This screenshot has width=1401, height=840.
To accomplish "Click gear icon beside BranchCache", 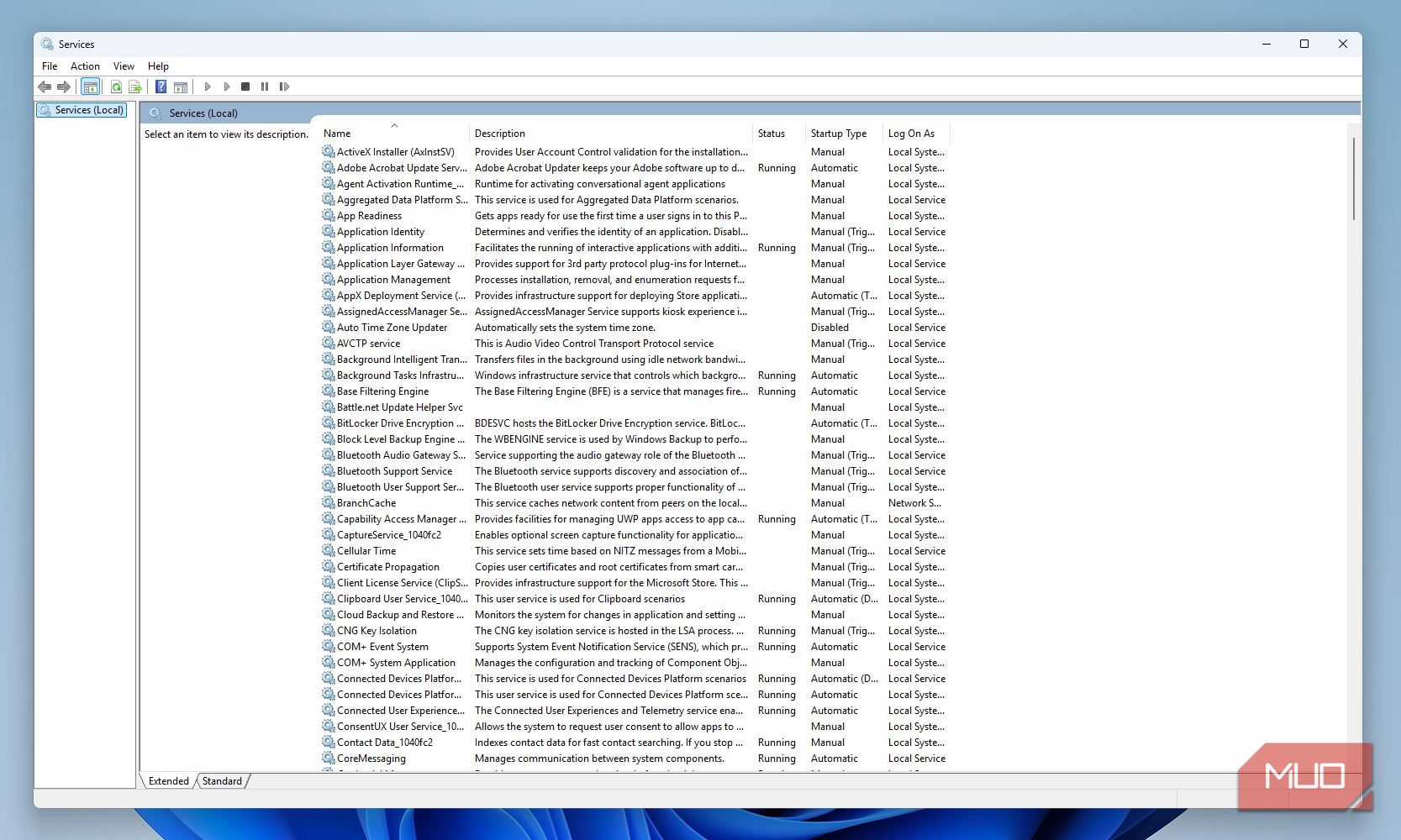I will pos(329,502).
